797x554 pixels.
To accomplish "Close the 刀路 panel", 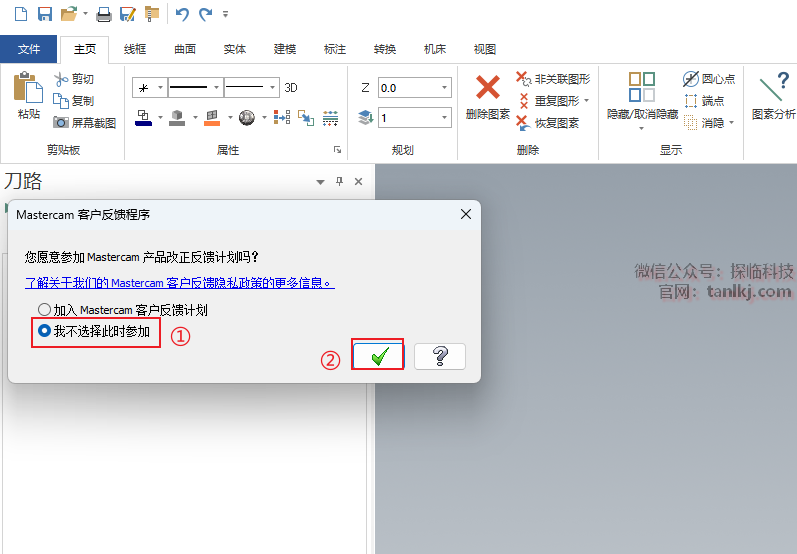I will point(358,181).
